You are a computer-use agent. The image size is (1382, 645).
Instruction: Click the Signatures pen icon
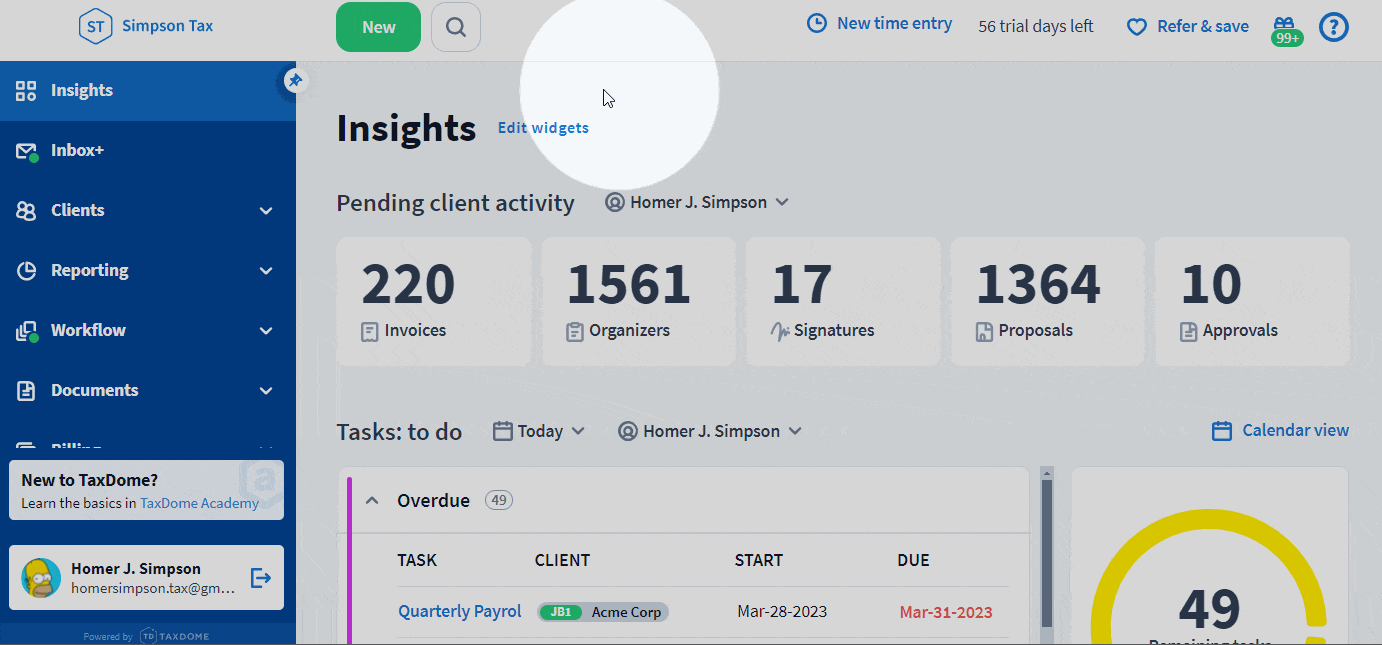tap(780, 331)
